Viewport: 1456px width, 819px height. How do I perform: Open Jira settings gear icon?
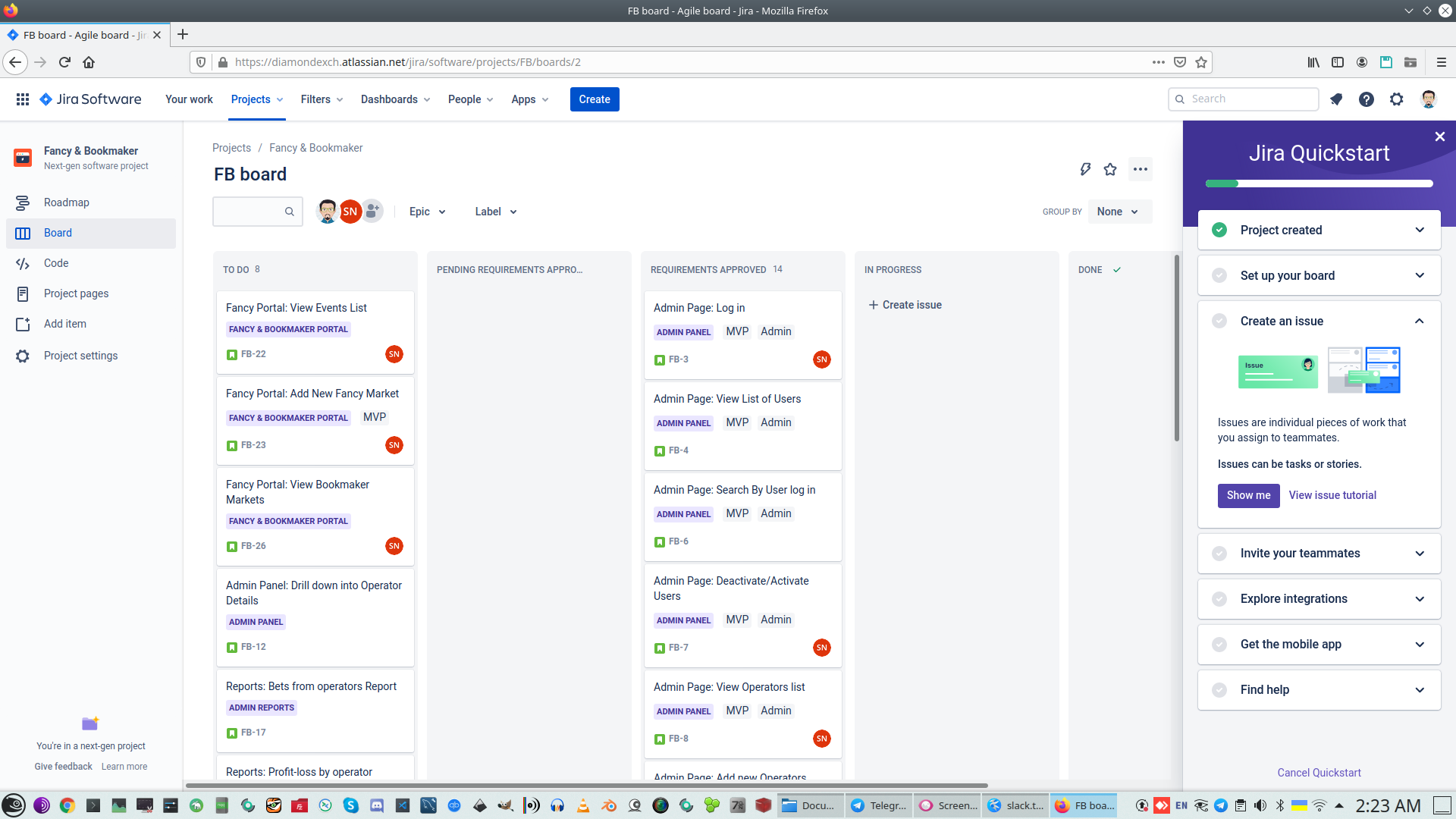pyautogui.click(x=1396, y=99)
